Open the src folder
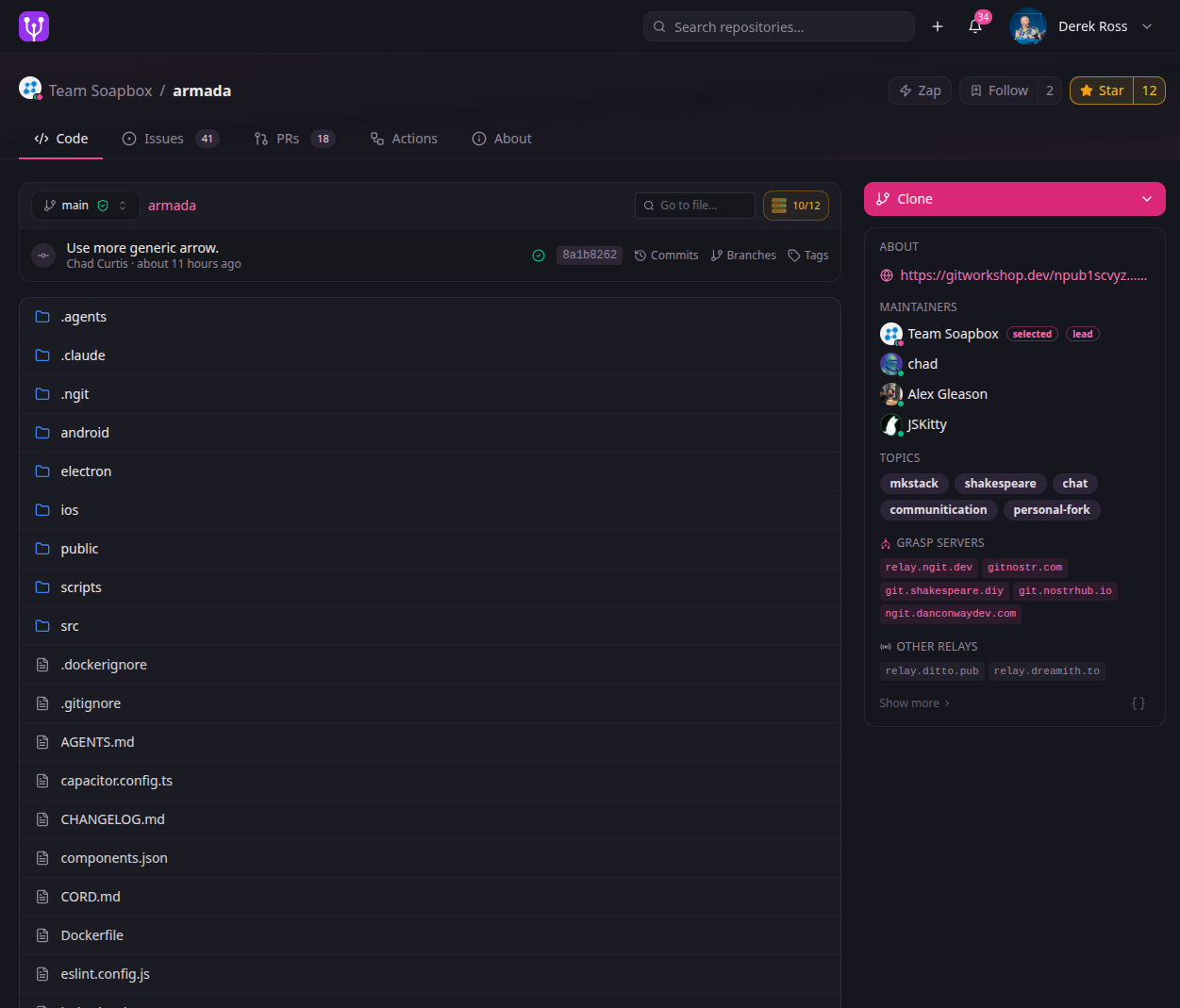Viewport: 1180px width, 1008px height. coord(430,626)
